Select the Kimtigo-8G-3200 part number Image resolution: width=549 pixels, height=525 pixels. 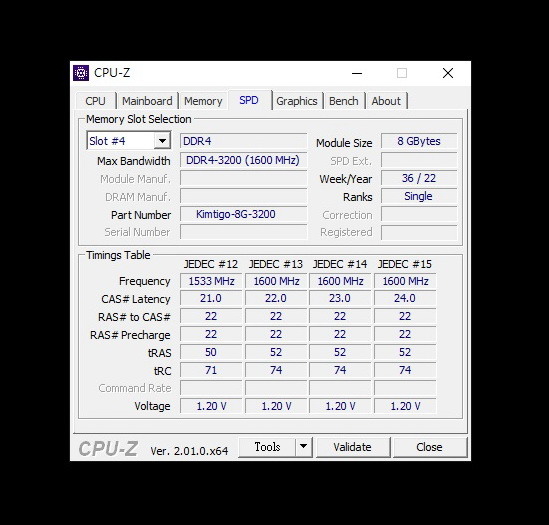[243, 214]
